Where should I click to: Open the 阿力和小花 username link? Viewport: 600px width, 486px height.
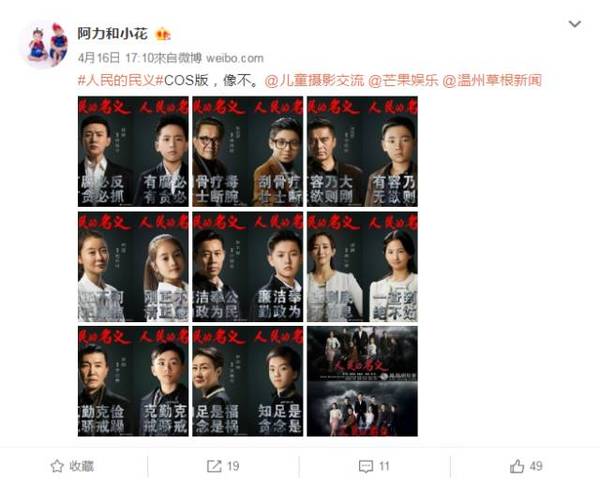(x=112, y=34)
